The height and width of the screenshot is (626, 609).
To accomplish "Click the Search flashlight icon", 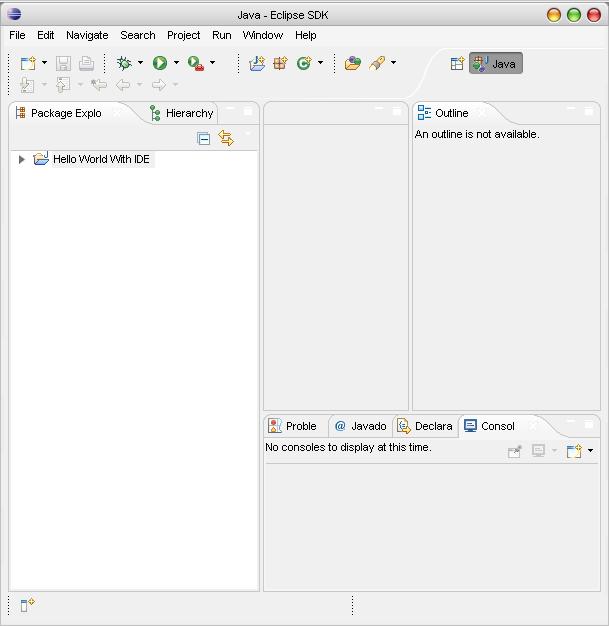I will coord(377,63).
